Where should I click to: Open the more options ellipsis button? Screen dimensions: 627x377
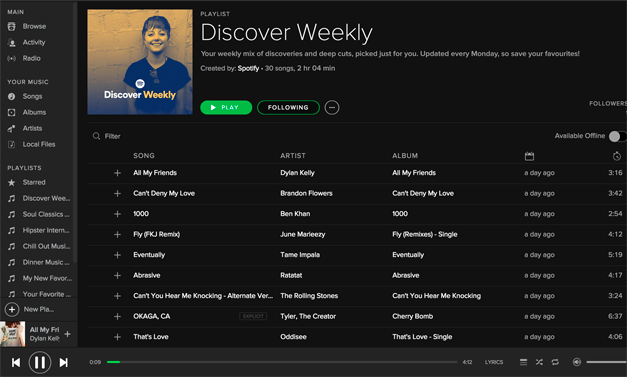click(x=332, y=108)
